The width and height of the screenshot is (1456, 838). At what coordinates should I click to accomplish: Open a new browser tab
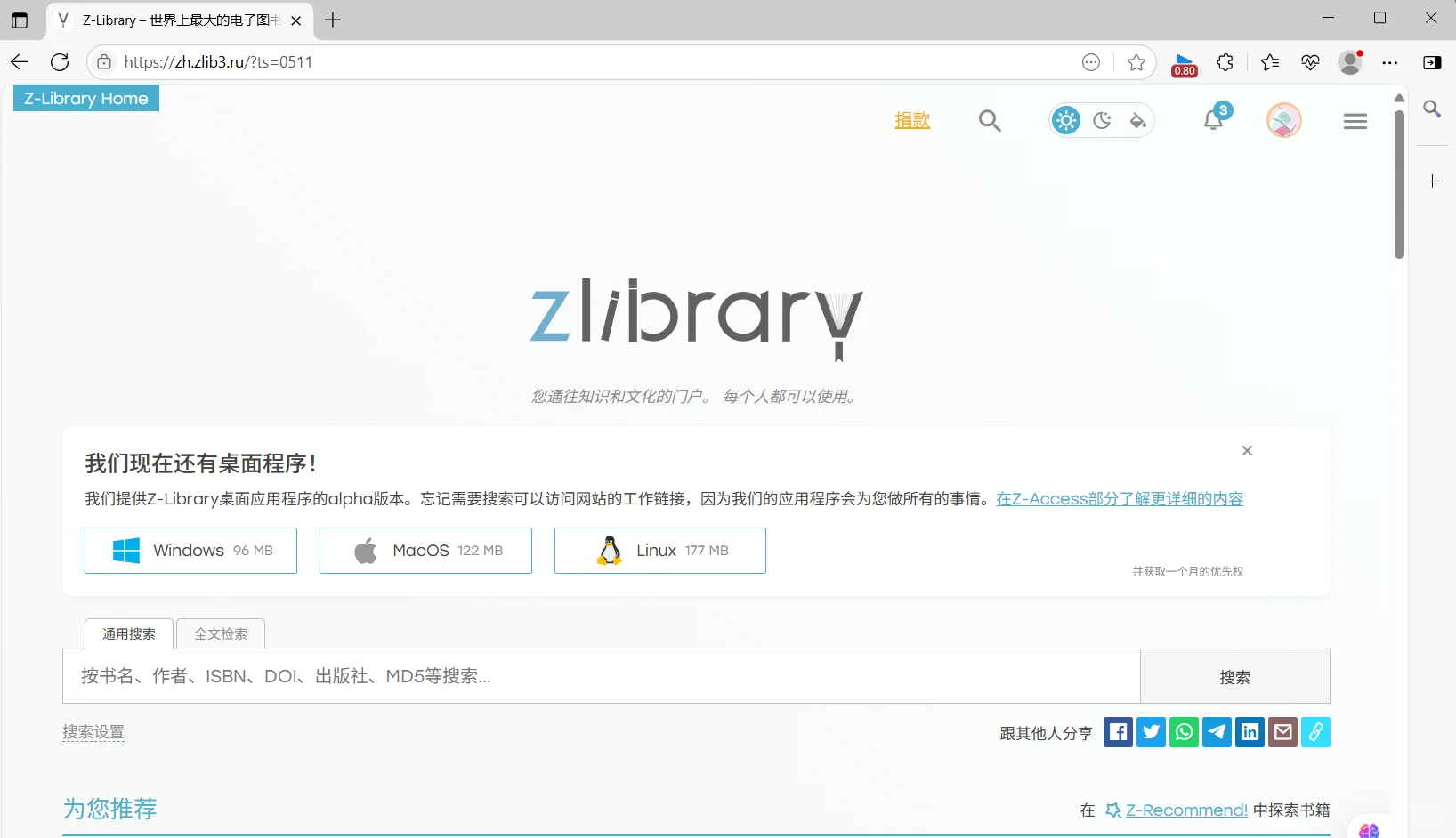click(333, 20)
